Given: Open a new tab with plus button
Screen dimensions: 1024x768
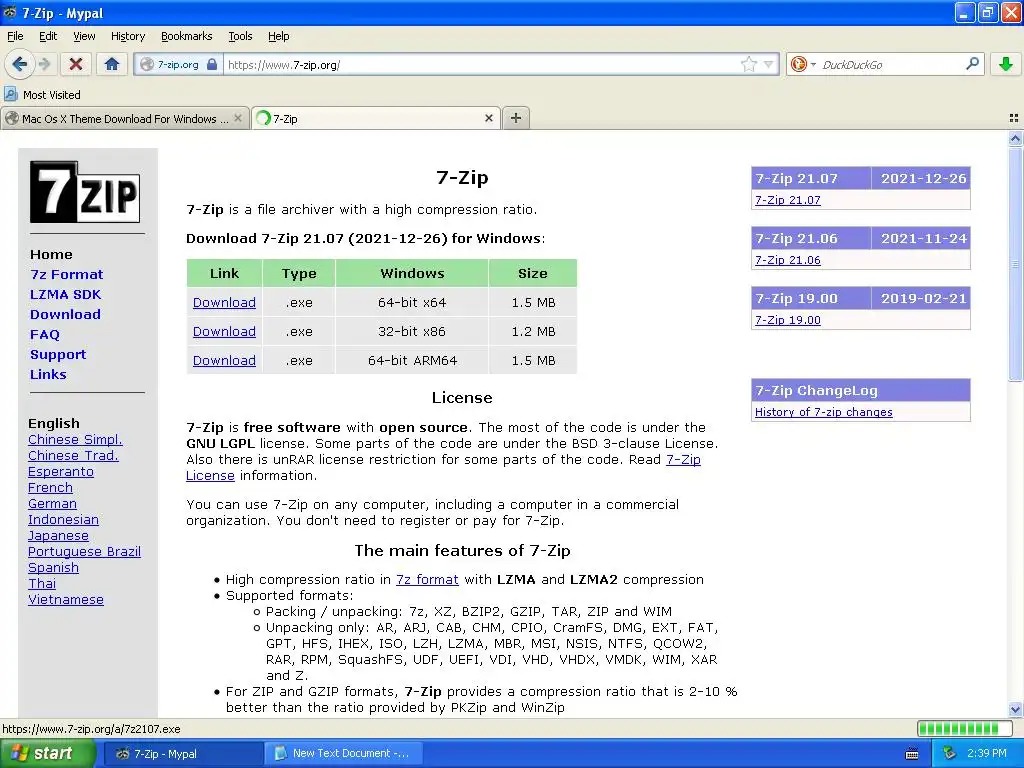Looking at the screenshot, I should tap(516, 118).
